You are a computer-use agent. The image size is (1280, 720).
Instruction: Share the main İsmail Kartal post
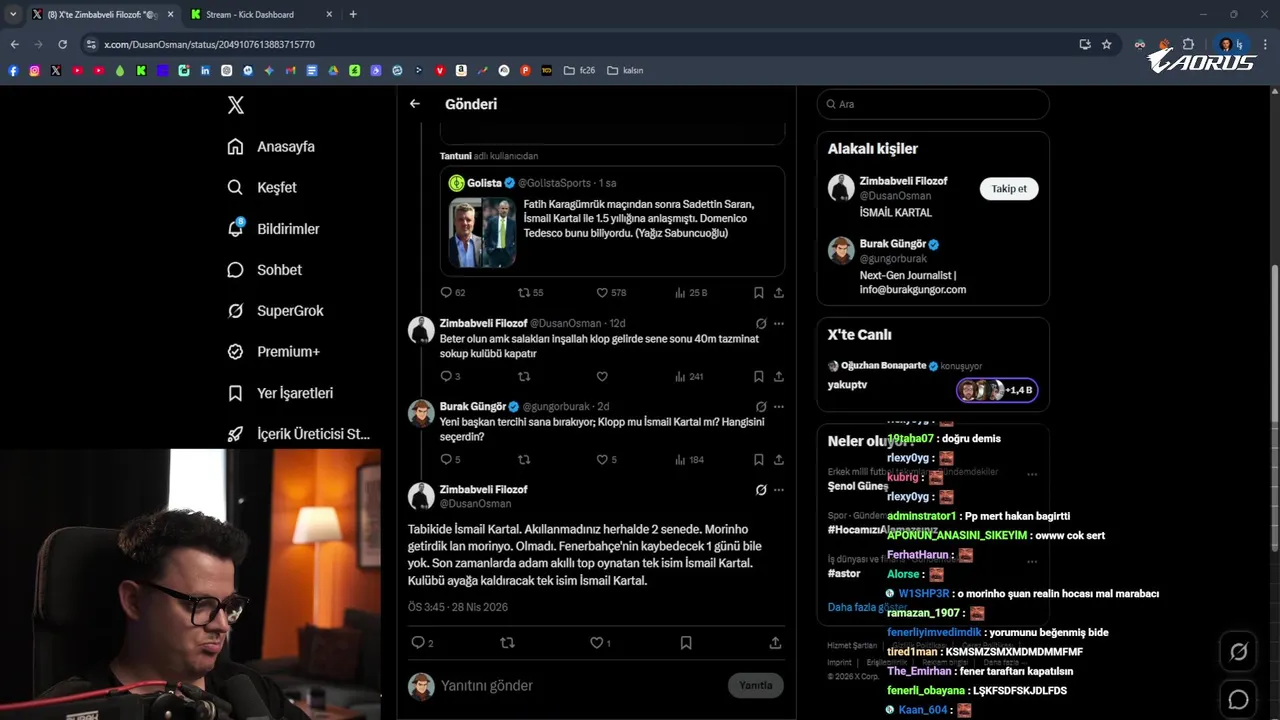(775, 643)
